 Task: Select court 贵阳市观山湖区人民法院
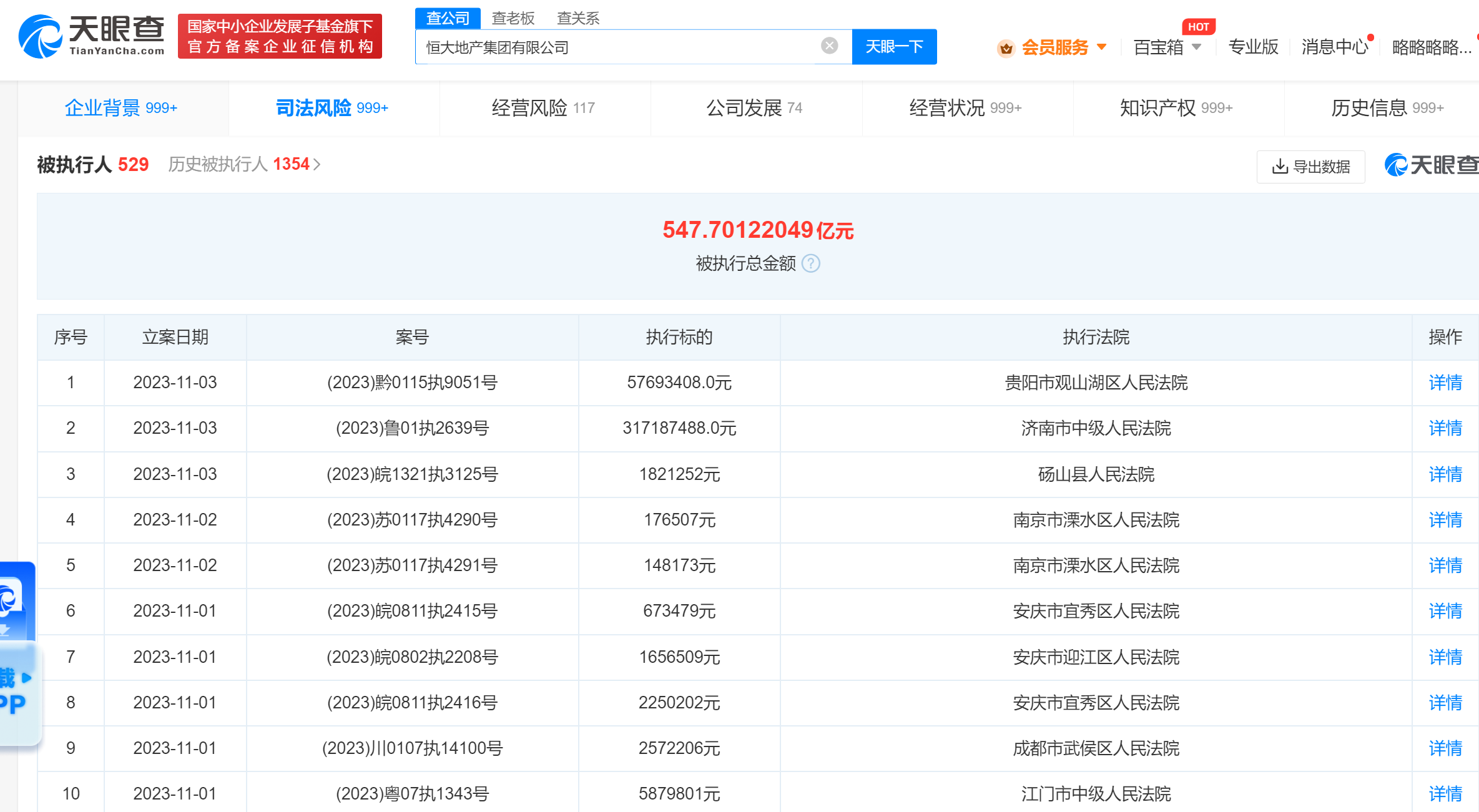1096,383
